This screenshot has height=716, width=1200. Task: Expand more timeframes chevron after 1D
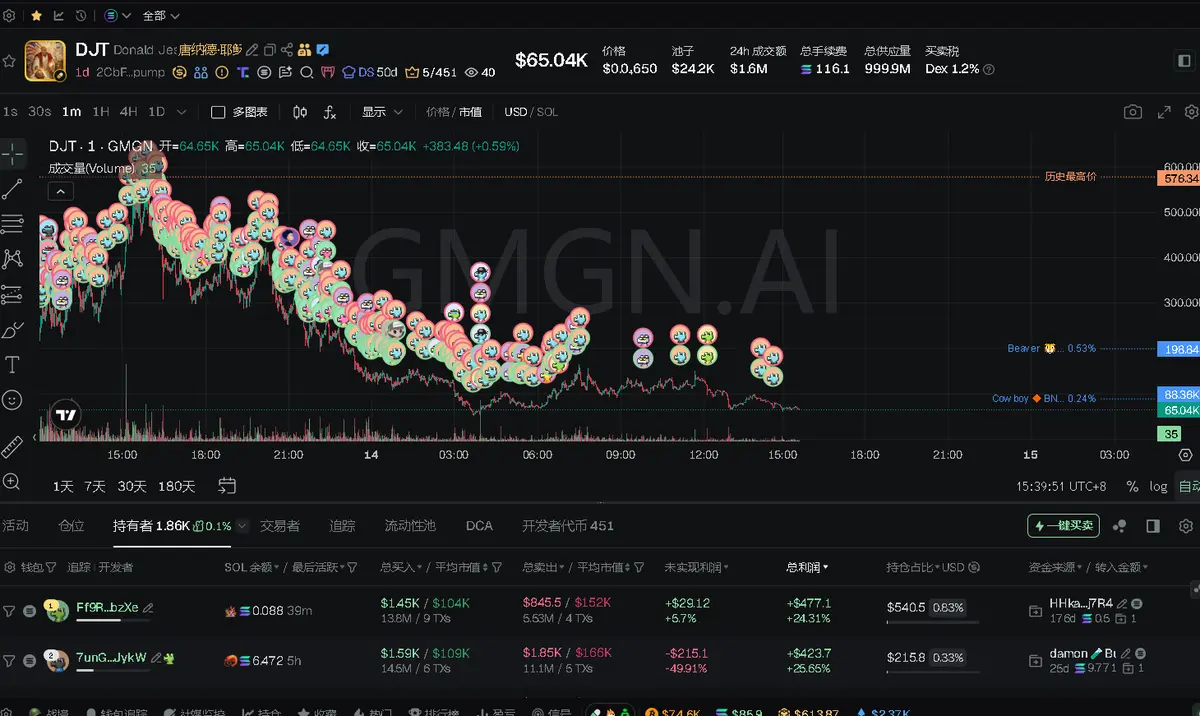(181, 112)
